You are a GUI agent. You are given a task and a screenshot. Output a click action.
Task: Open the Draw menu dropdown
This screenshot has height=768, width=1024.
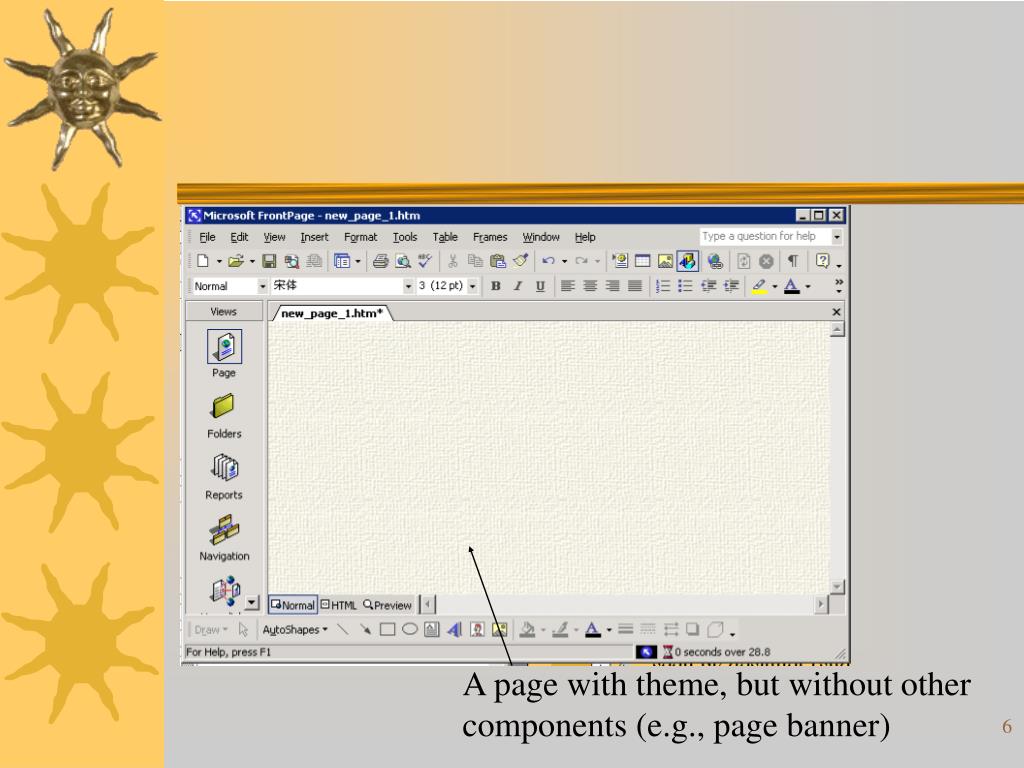point(210,630)
